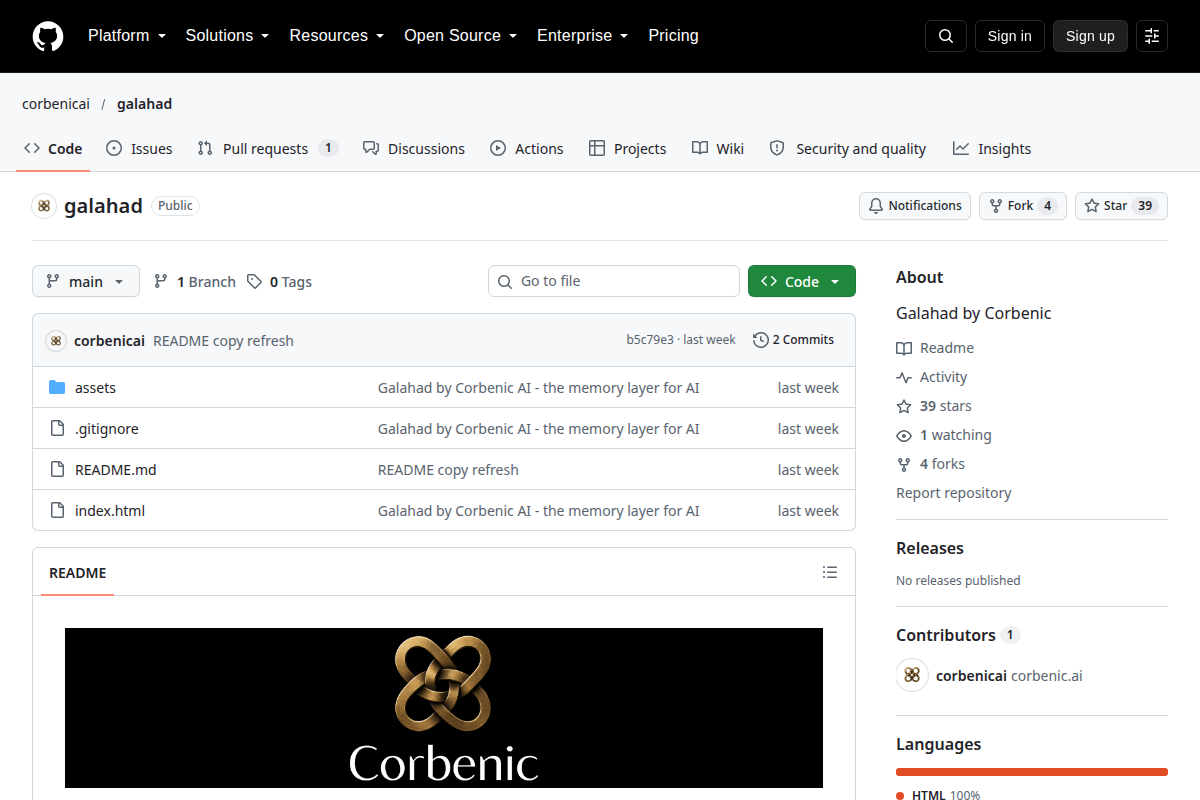
Task: Expand the green Code dropdown
Action: [x=802, y=282]
